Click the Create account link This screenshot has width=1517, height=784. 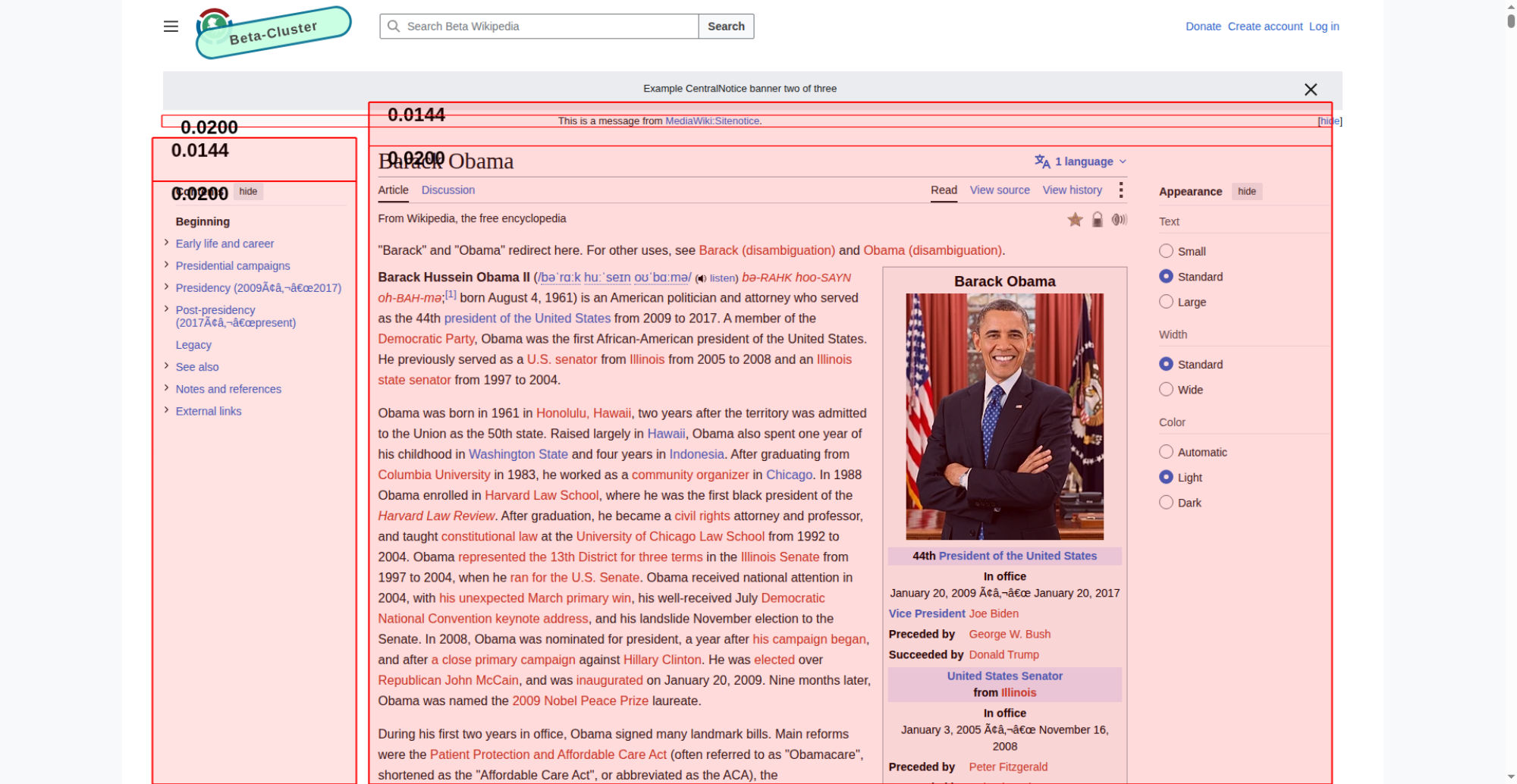coord(1265,27)
